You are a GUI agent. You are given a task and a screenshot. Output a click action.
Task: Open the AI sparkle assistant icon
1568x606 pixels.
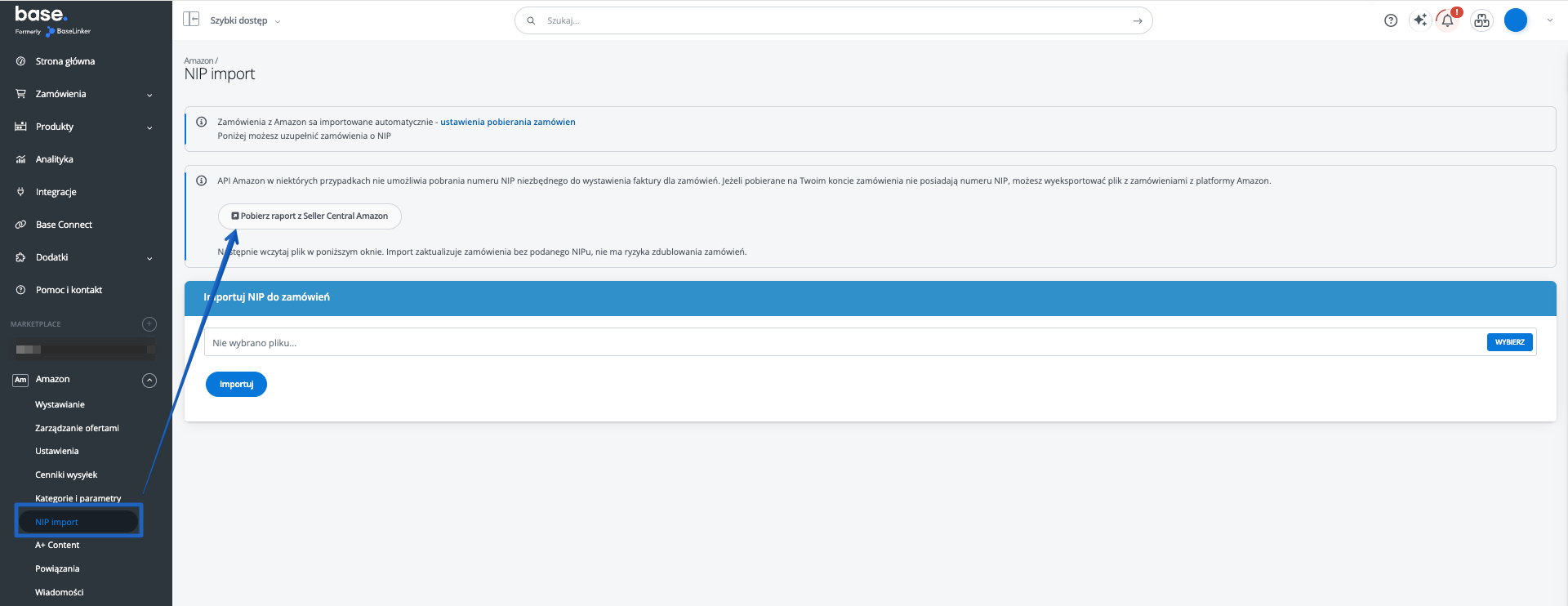click(x=1420, y=20)
